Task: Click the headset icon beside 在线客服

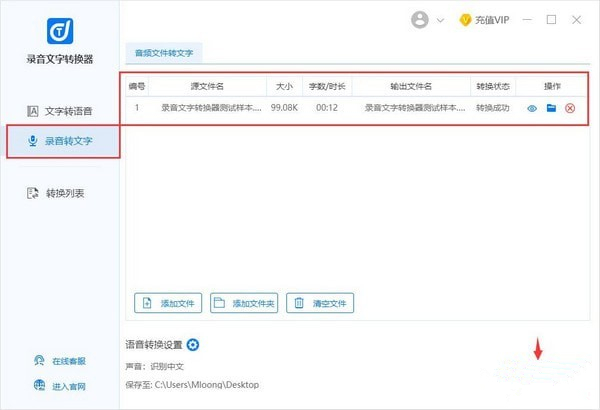Action: click(39, 361)
